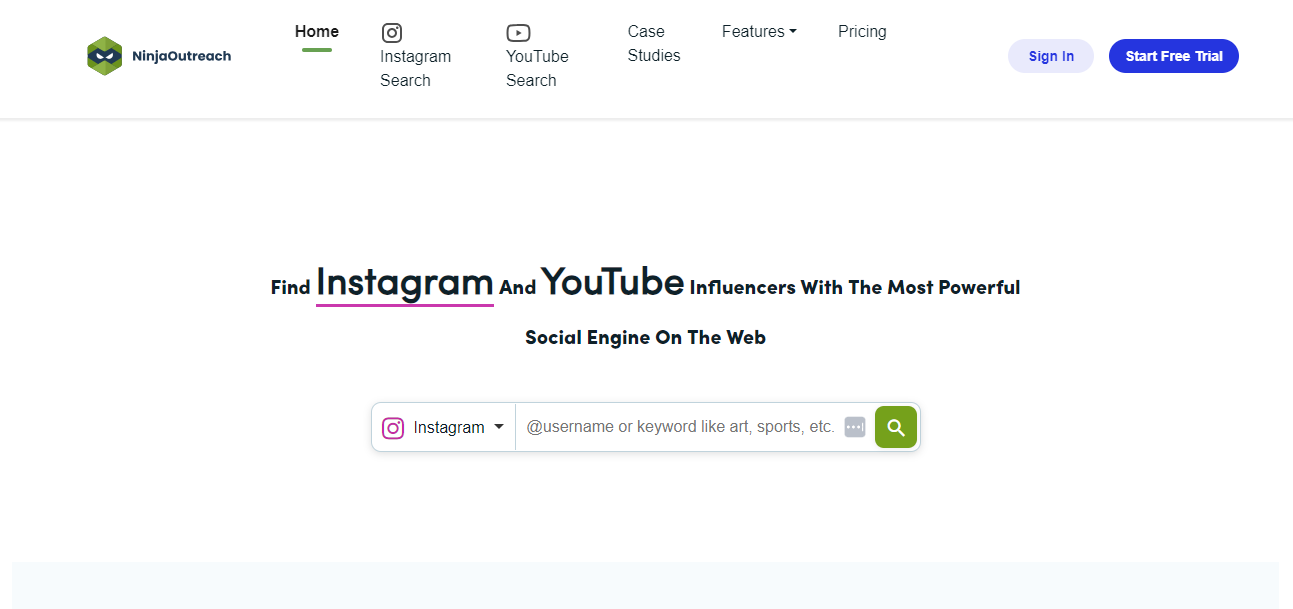Click the YouTube play icon in navigation
The height and width of the screenshot is (609, 1293).
coord(518,33)
